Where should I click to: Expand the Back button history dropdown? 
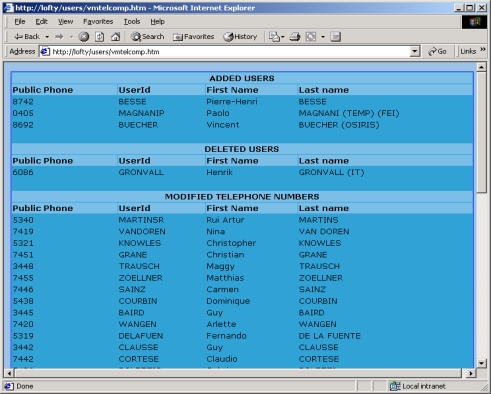(47, 37)
